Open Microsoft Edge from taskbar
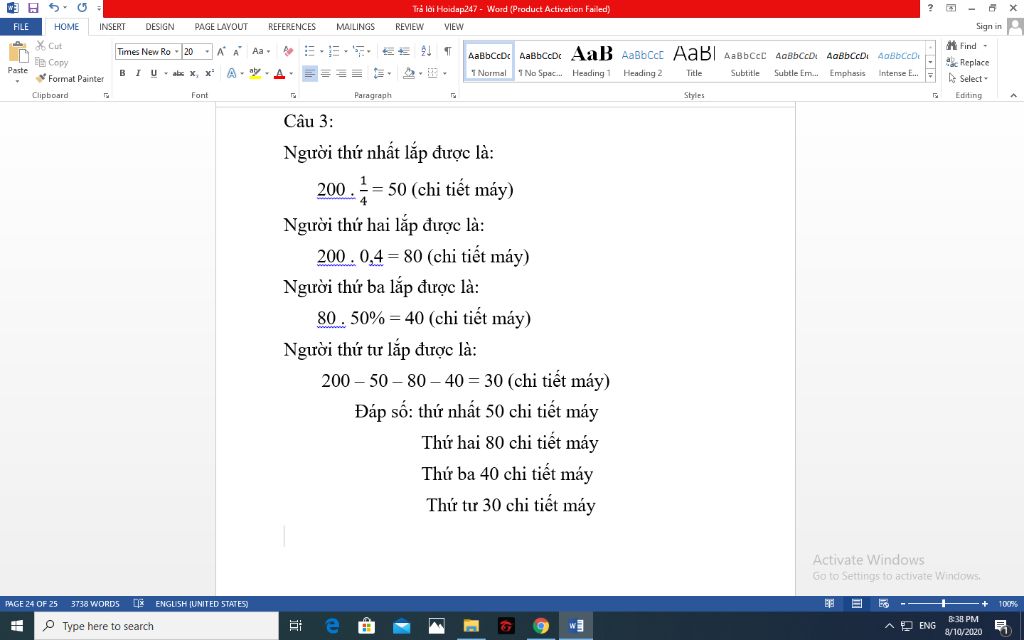Viewport: 1024px width, 640px height. coord(332,626)
